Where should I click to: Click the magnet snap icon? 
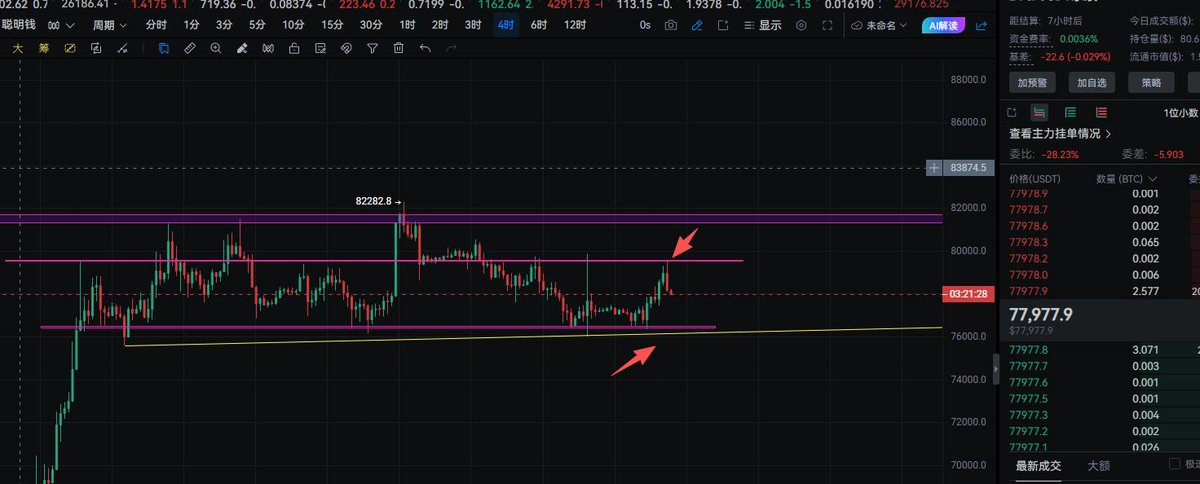point(346,47)
